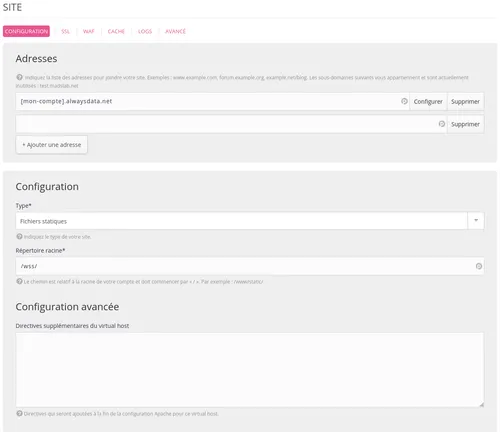Viewport: 500px width, 432px height.
Task: Click the 'Configuration avancée' heading text
Action: [x=67, y=307]
